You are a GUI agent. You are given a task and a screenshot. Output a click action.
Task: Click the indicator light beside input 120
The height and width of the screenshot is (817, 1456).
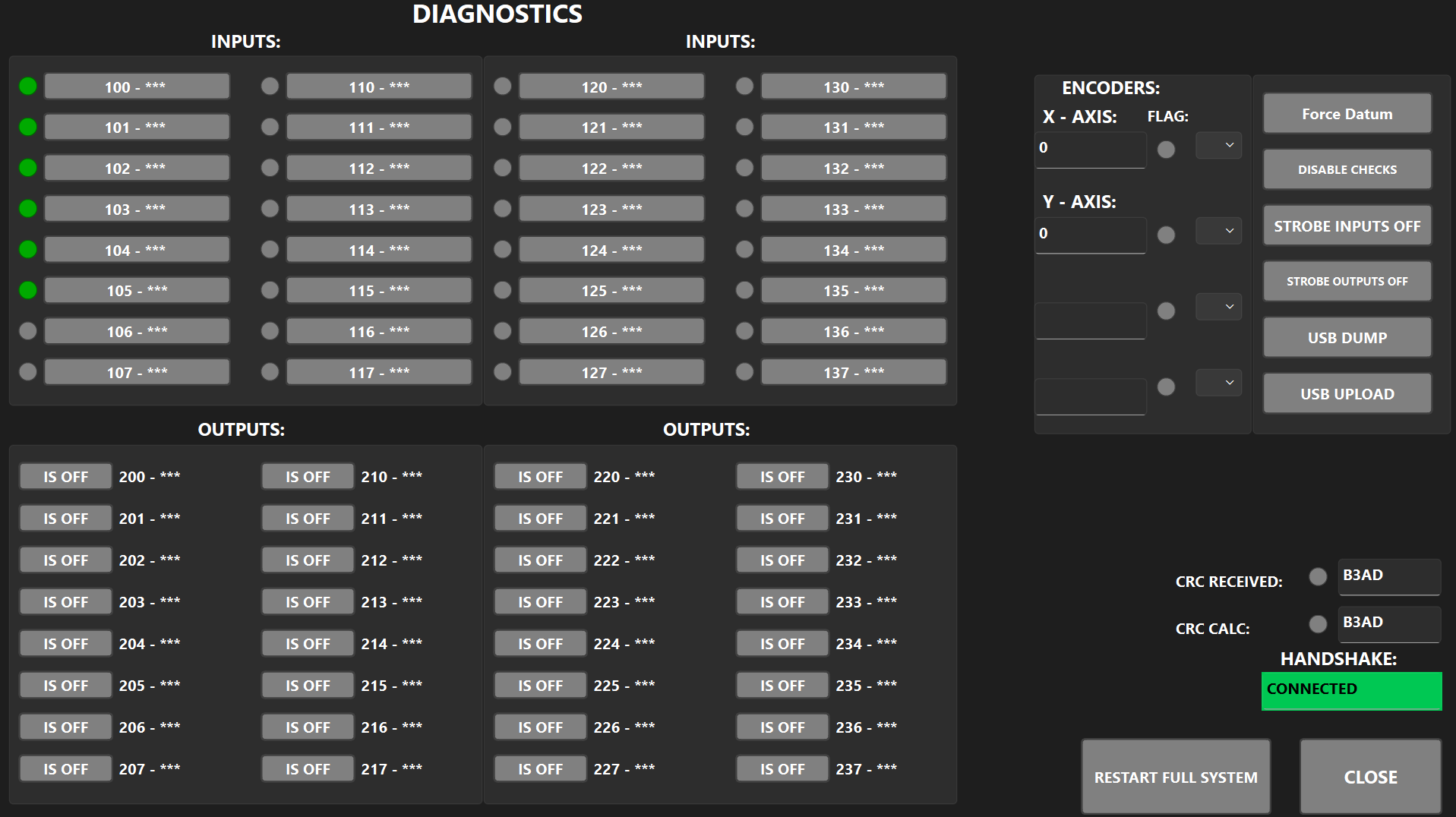pyautogui.click(x=503, y=87)
